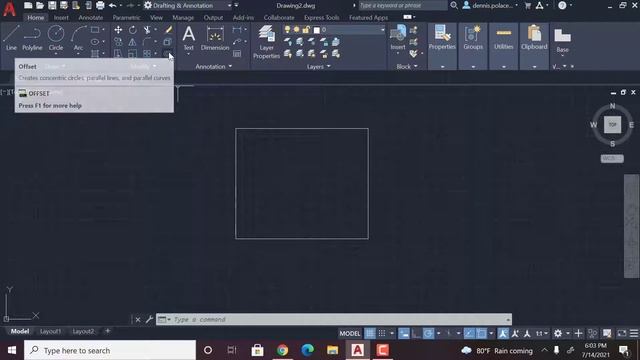The image size is (640, 360).
Task: Expand the Properties panel arrow
Action: tap(442, 67)
